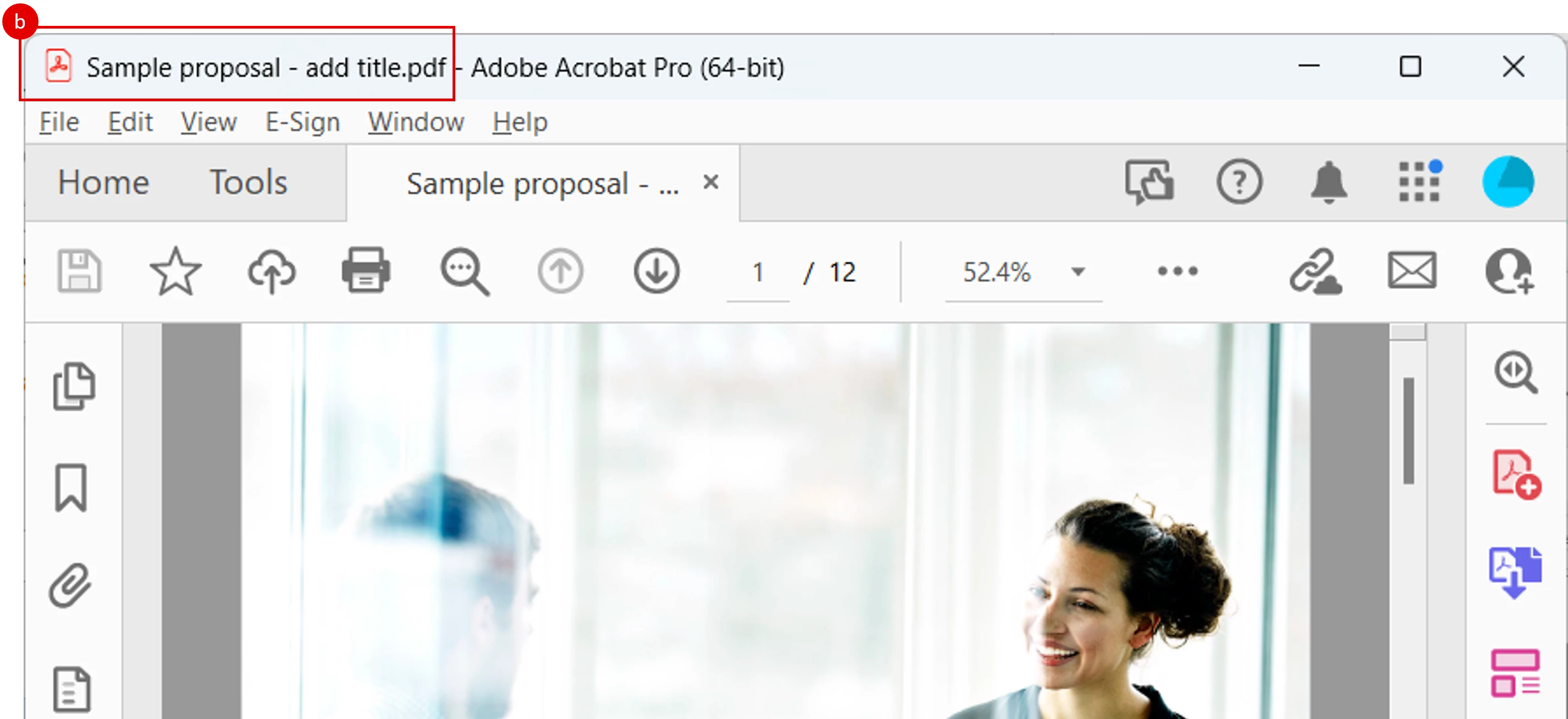The image size is (1568, 719).
Task: Share link to file icon
Action: coord(1315,271)
